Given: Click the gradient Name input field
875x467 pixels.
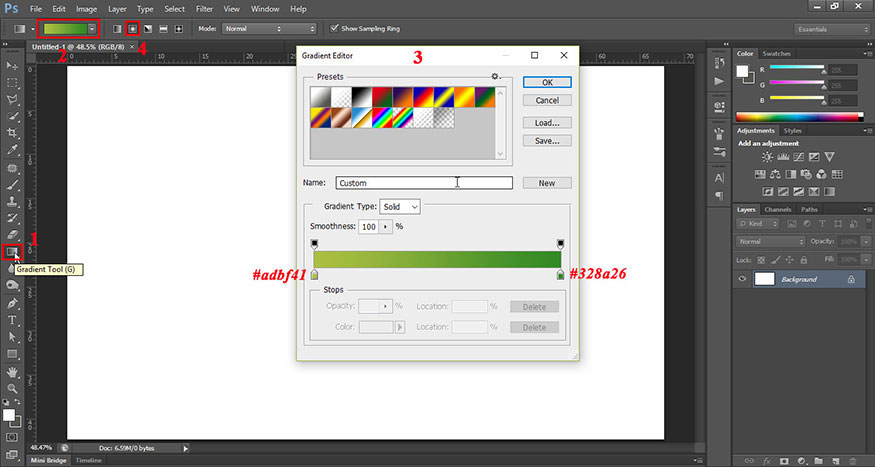Looking at the screenshot, I should coord(424,183).
